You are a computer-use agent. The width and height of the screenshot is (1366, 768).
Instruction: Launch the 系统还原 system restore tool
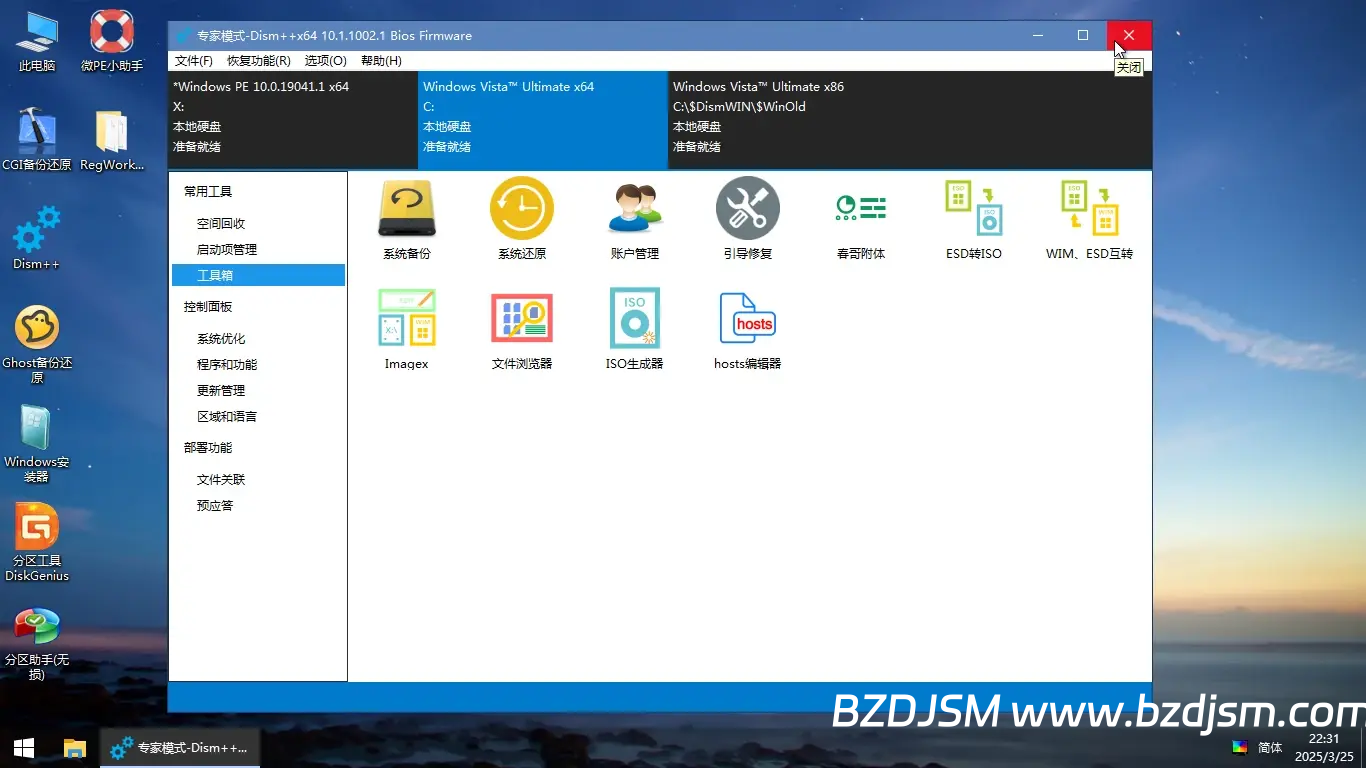coord(522,220)
